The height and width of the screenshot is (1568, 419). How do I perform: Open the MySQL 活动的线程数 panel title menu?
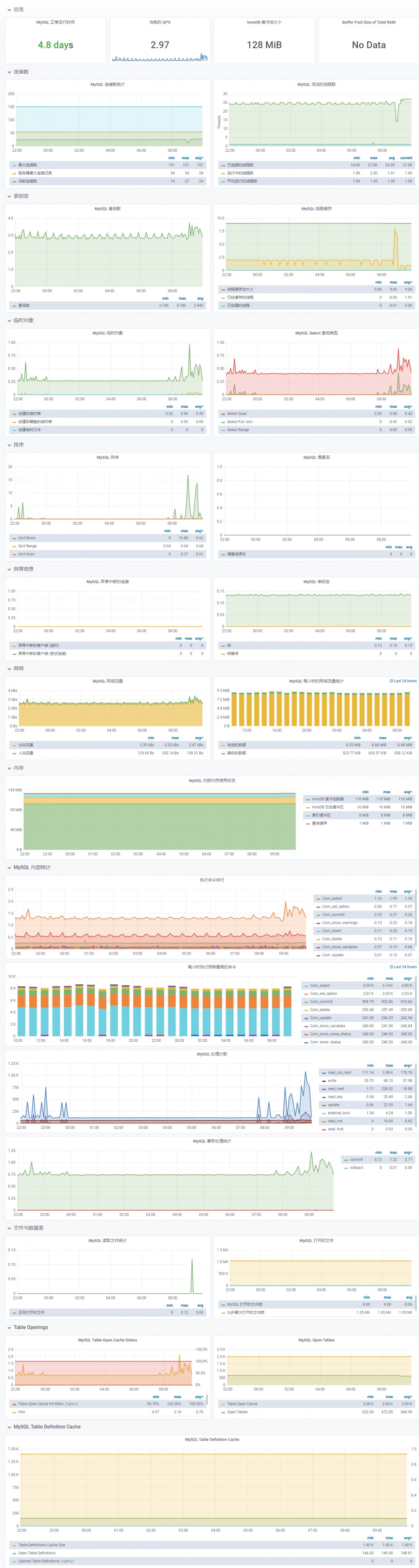point(317,85)
